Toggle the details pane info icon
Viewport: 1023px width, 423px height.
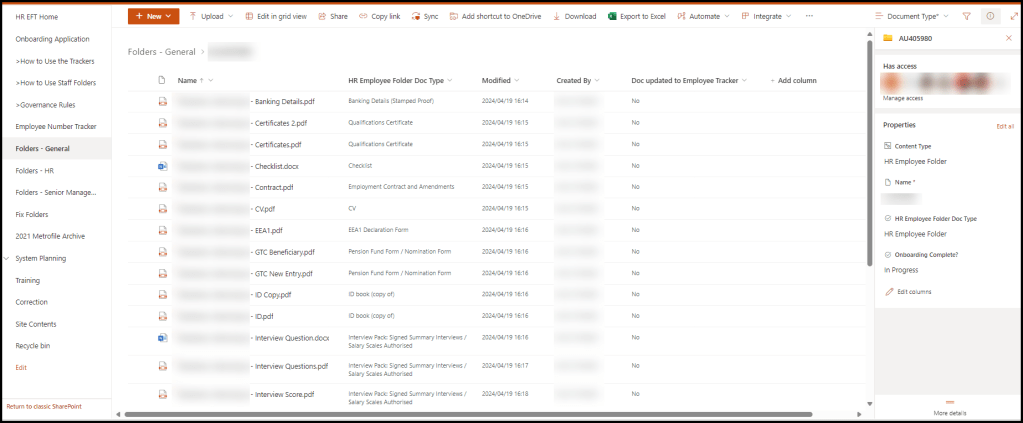(991, 17)
